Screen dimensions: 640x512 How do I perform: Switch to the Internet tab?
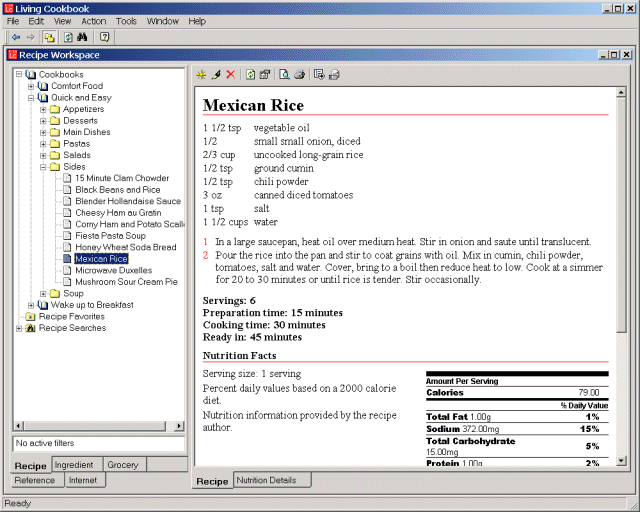[x=83, y=480]
